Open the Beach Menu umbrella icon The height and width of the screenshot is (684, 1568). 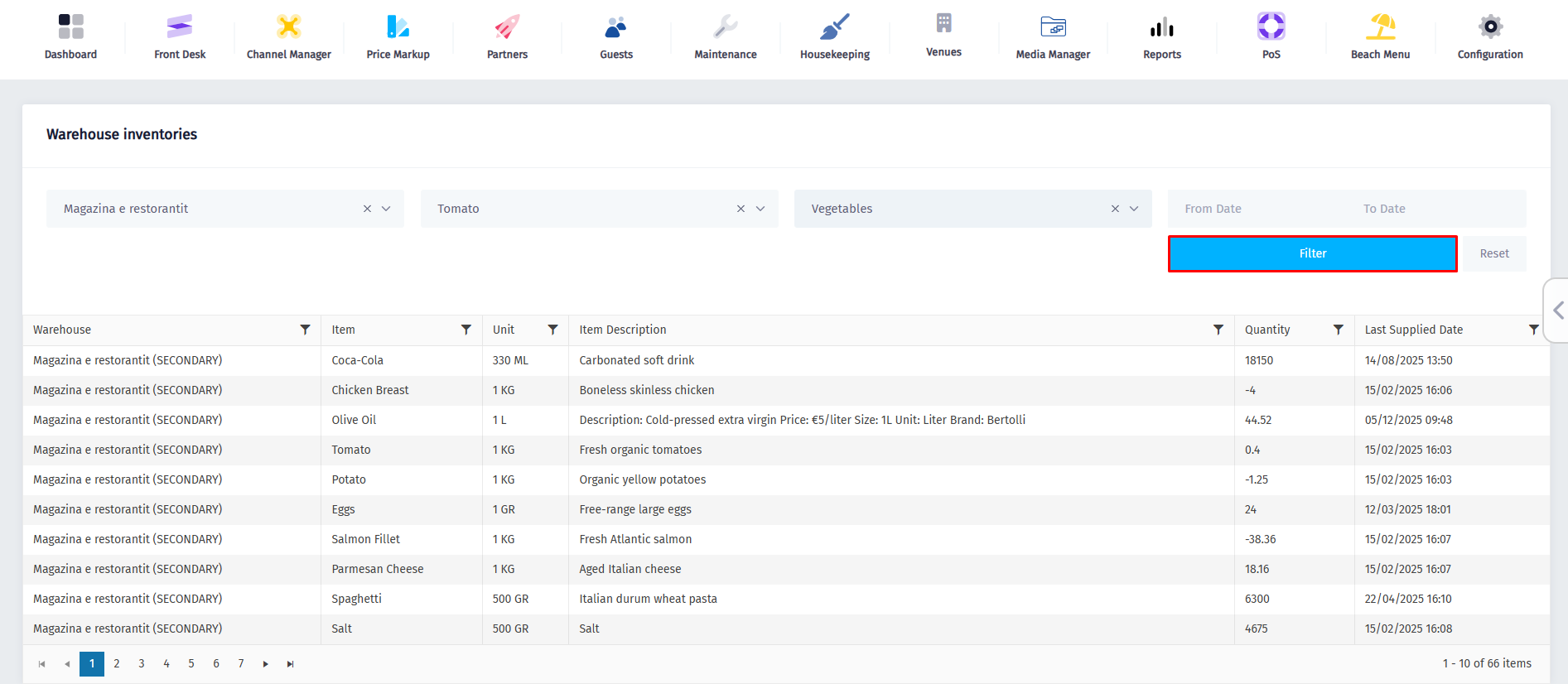(1380, 27)
